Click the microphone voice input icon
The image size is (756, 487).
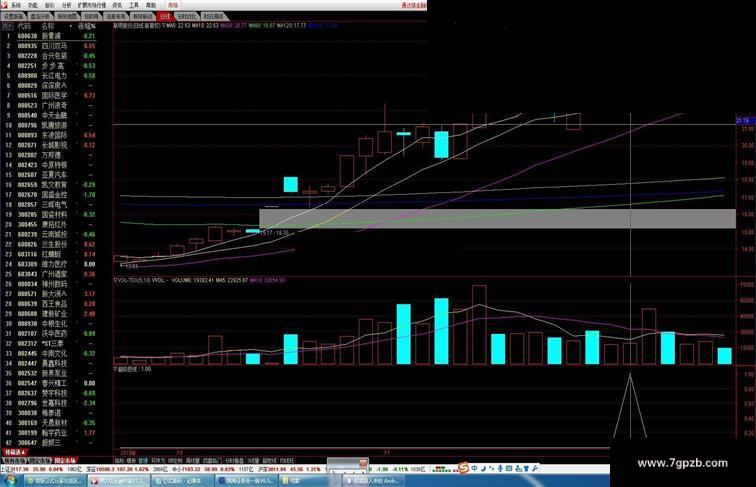click(x=500, y=468)
